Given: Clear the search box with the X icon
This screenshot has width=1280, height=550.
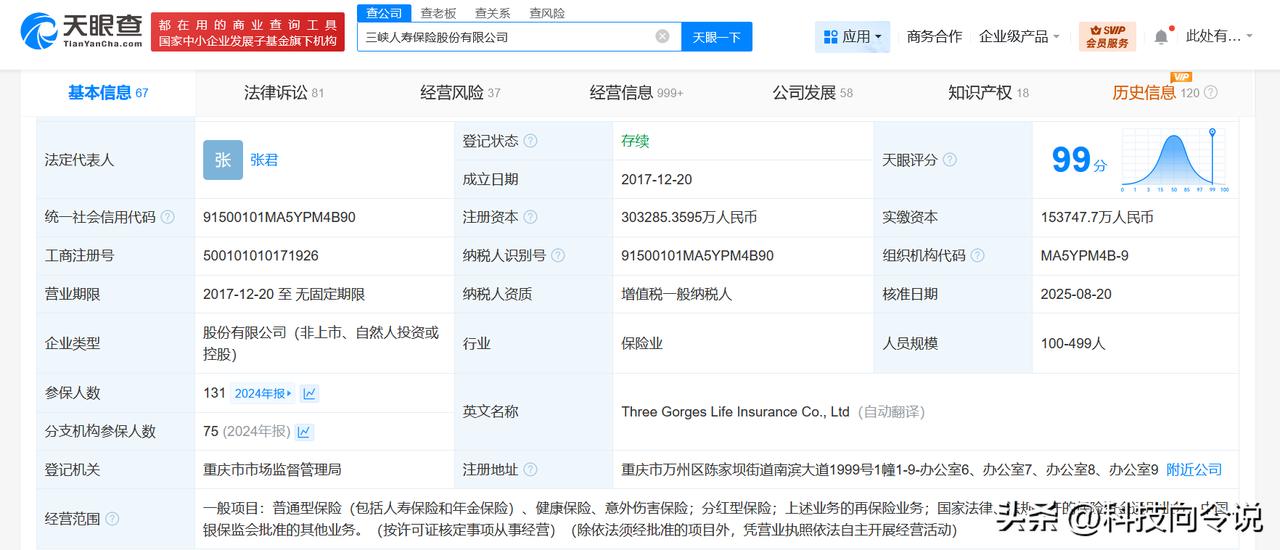Looking at the screenshot, I should click(x=662, y=36).
